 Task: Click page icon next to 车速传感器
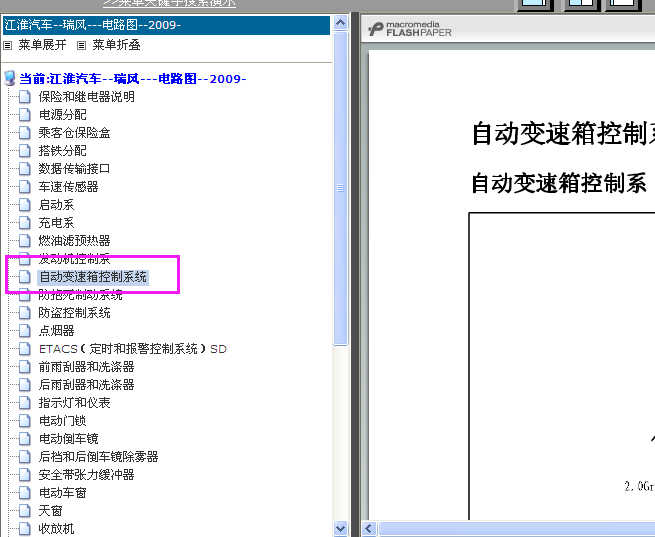point(25,186)
